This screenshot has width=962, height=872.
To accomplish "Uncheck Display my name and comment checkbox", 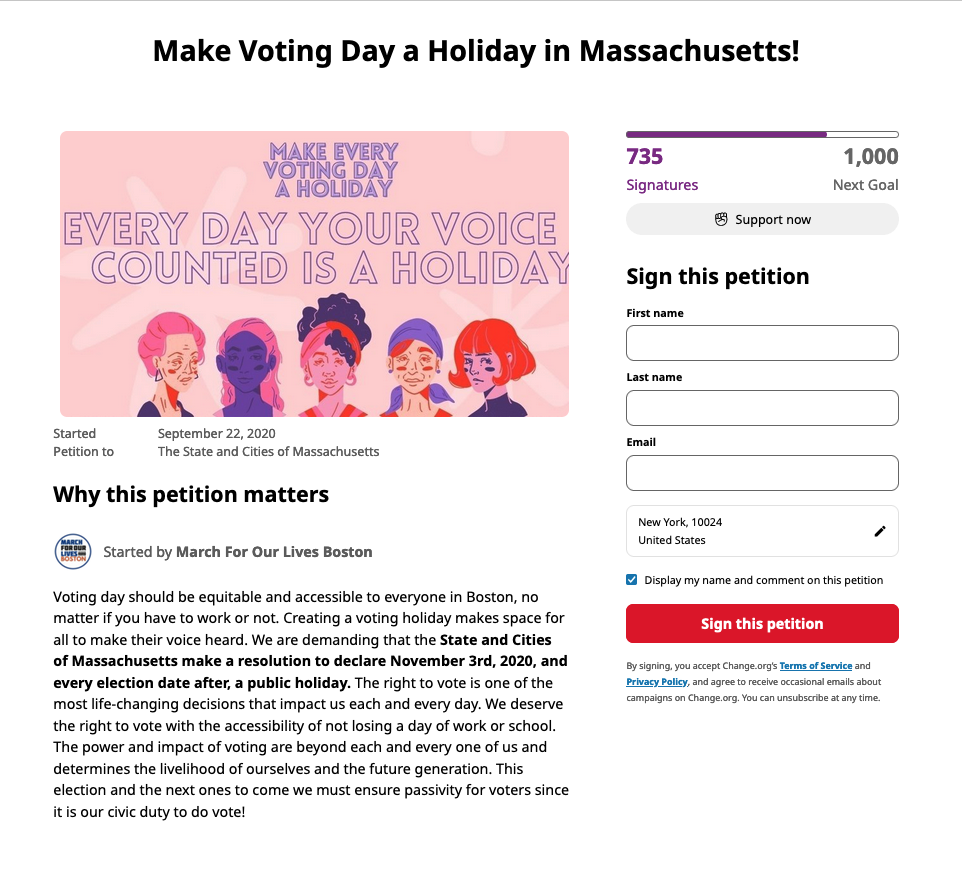I will pyautogui.click(x=631, y=580).
